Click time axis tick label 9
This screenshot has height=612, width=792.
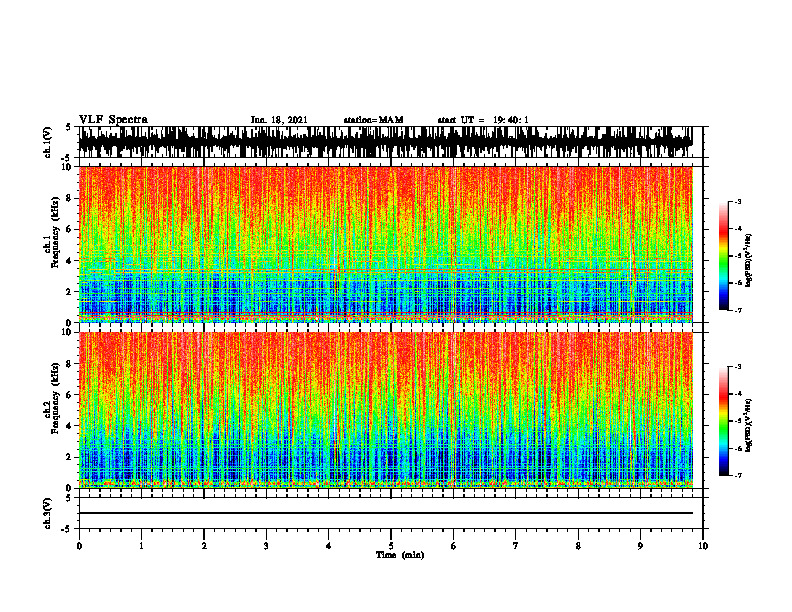pos(640,546)
